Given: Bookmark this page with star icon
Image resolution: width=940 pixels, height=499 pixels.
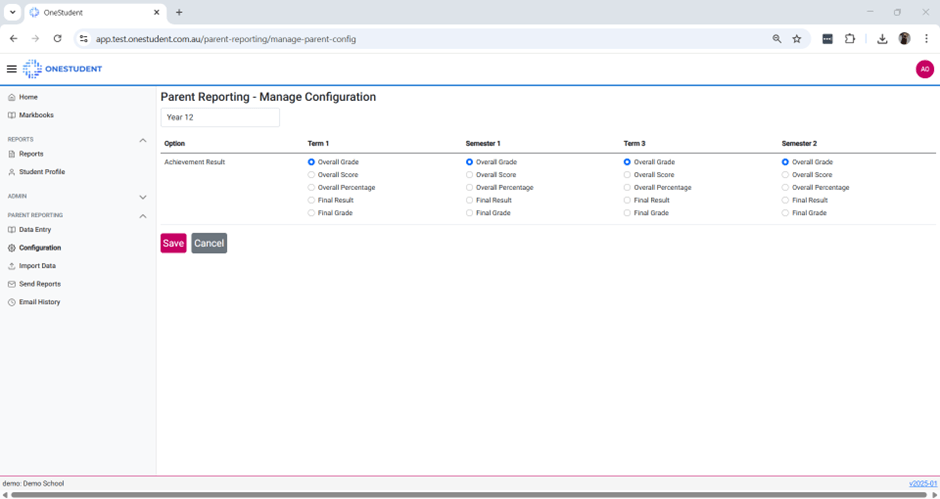Looking at the screenshot, I should (x=797, y=39).
